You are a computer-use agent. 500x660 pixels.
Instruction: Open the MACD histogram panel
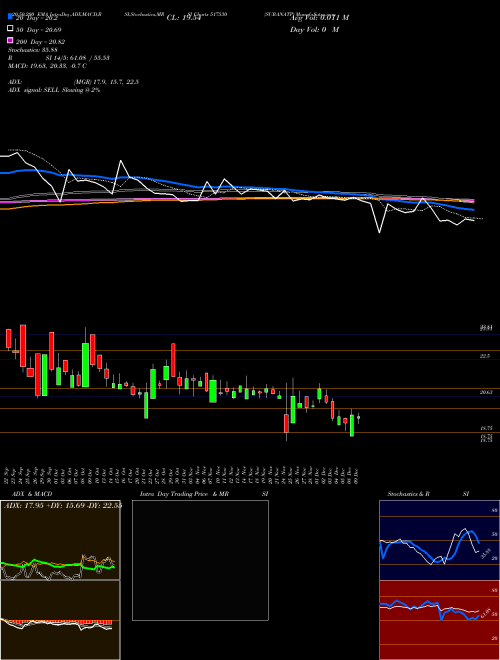pyautogui.click(x=60, y=620)
